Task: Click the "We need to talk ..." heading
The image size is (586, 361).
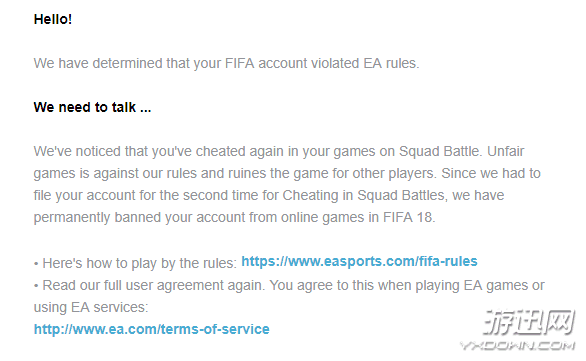Action: coord(92,107)
